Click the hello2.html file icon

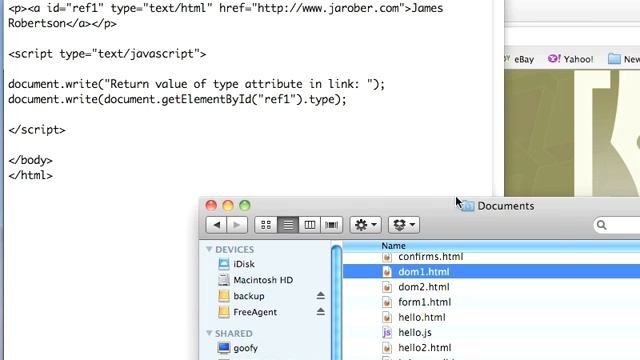[387, 347]
